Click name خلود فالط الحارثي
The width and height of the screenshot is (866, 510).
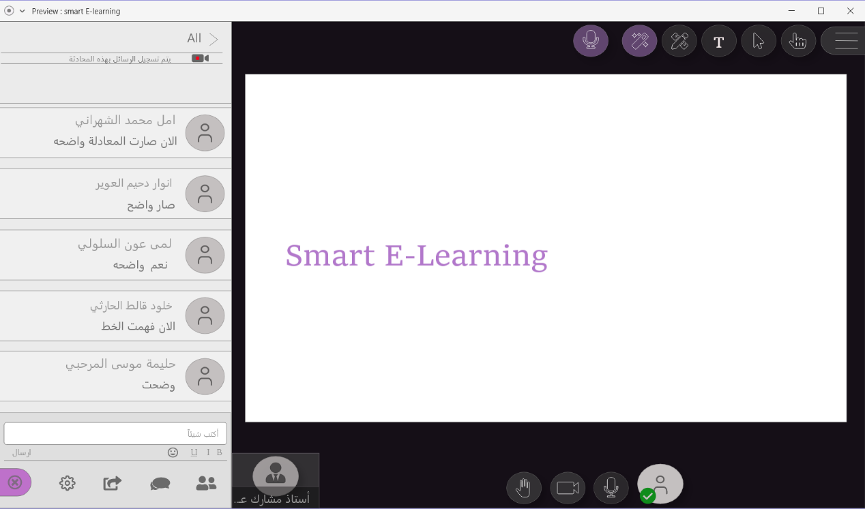pos(131,306)
